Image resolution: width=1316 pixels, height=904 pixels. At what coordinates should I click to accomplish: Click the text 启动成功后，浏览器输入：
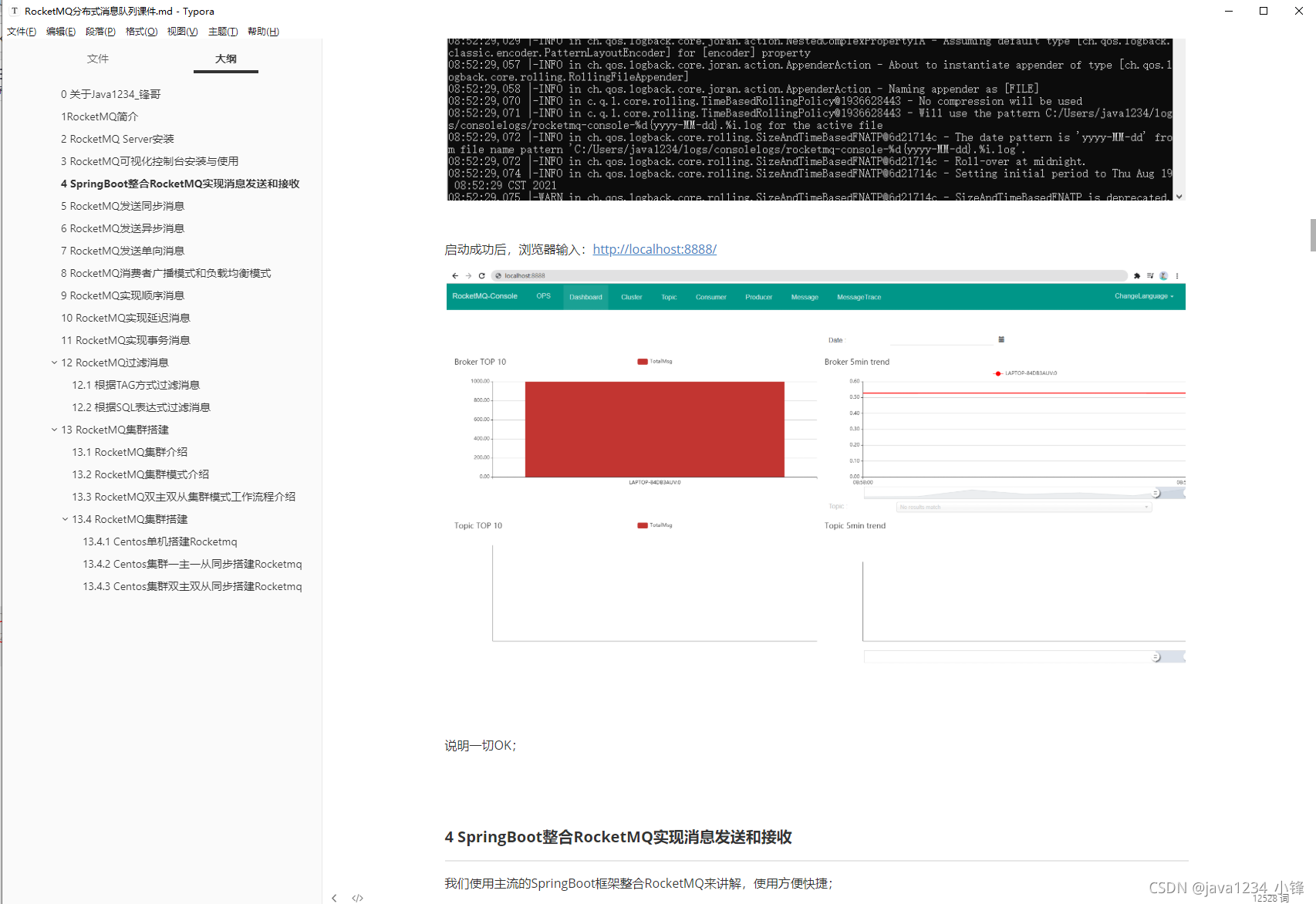[517, 249]
